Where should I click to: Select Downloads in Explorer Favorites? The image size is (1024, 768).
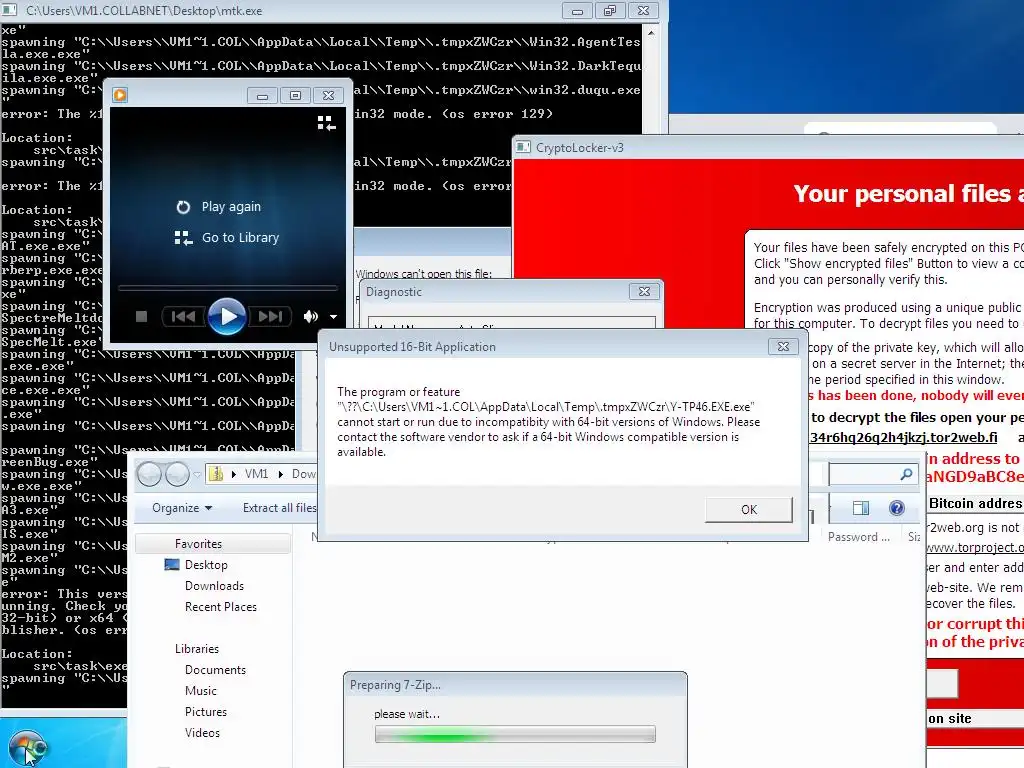click(x=214, y=586)
